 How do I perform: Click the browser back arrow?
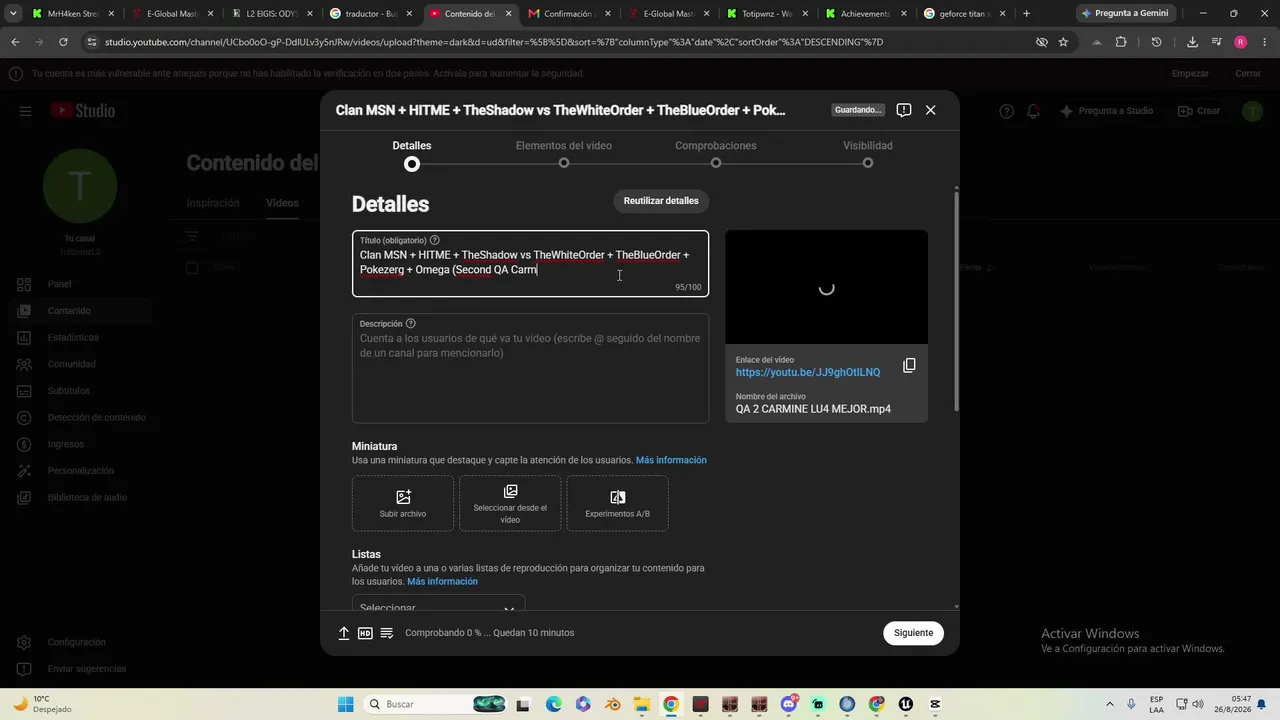(15, 42)
